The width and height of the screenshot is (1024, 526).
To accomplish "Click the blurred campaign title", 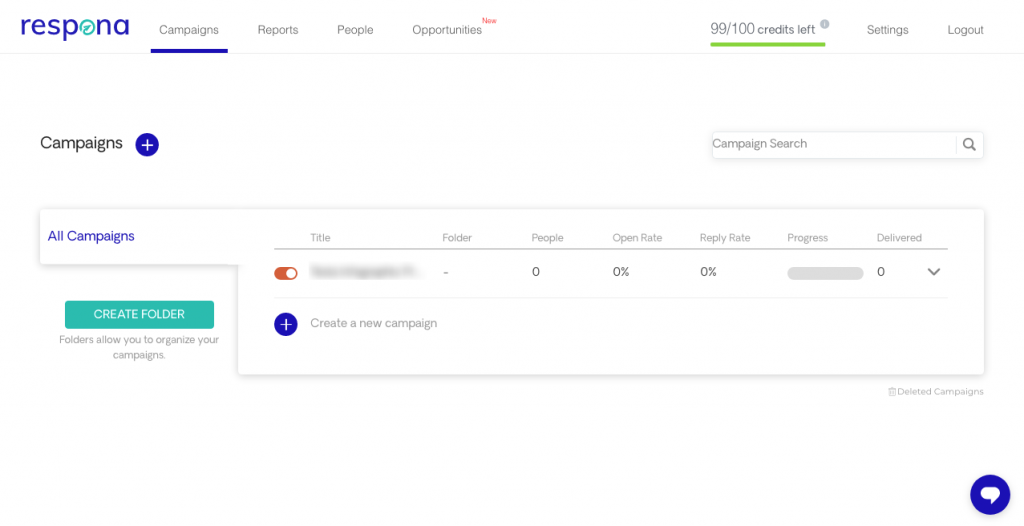I will click(366, 272).
